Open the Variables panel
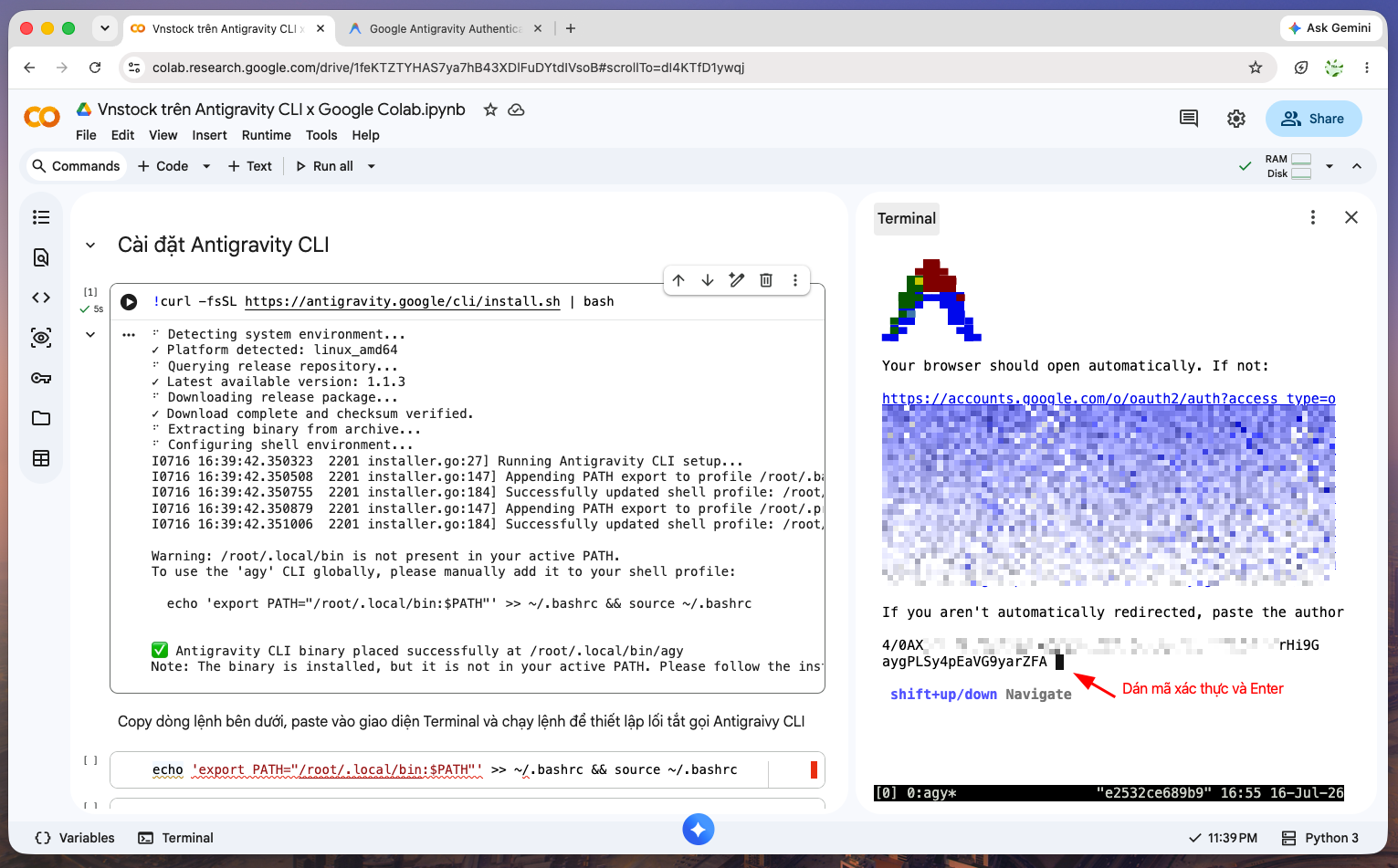This screenshot has width=1398, height=868. tap(75, 838)
